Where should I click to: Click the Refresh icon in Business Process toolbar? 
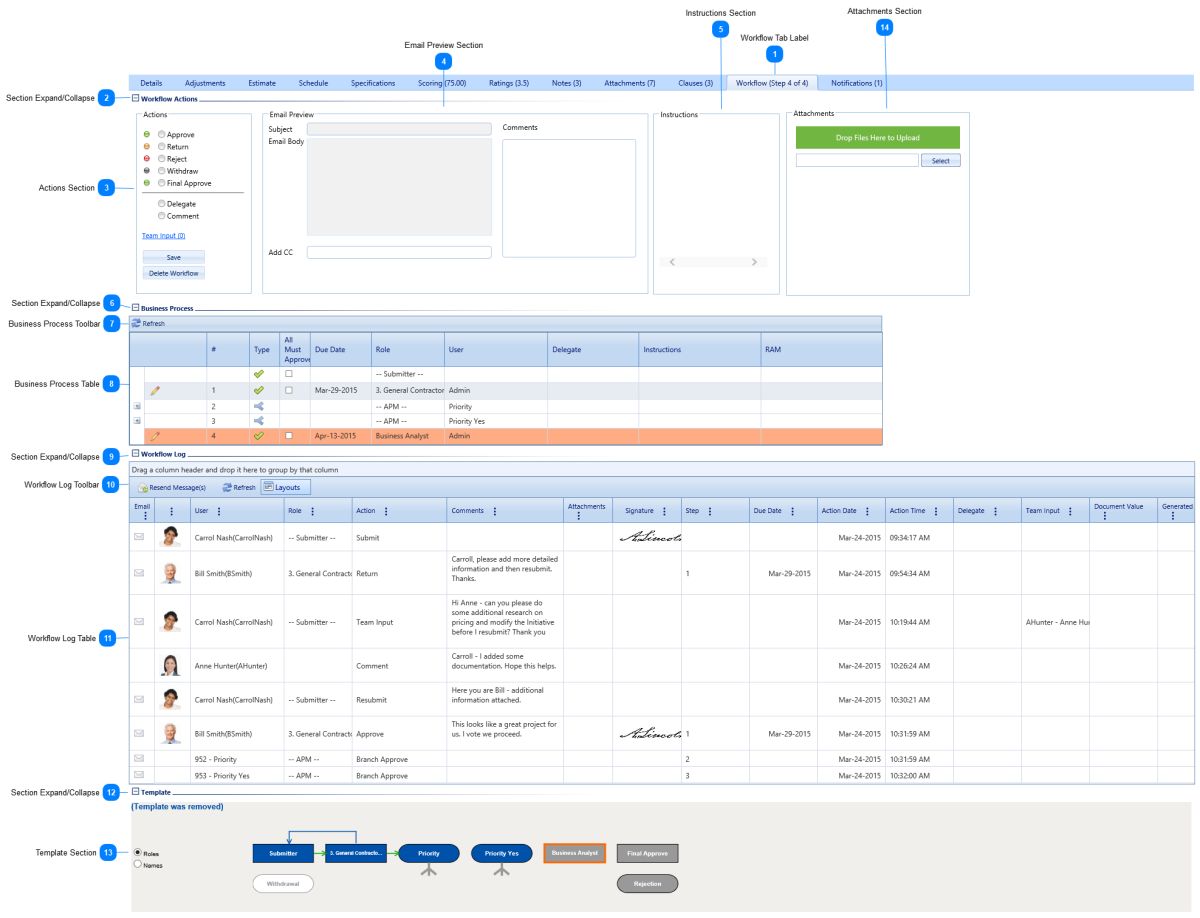pos(136,324)
